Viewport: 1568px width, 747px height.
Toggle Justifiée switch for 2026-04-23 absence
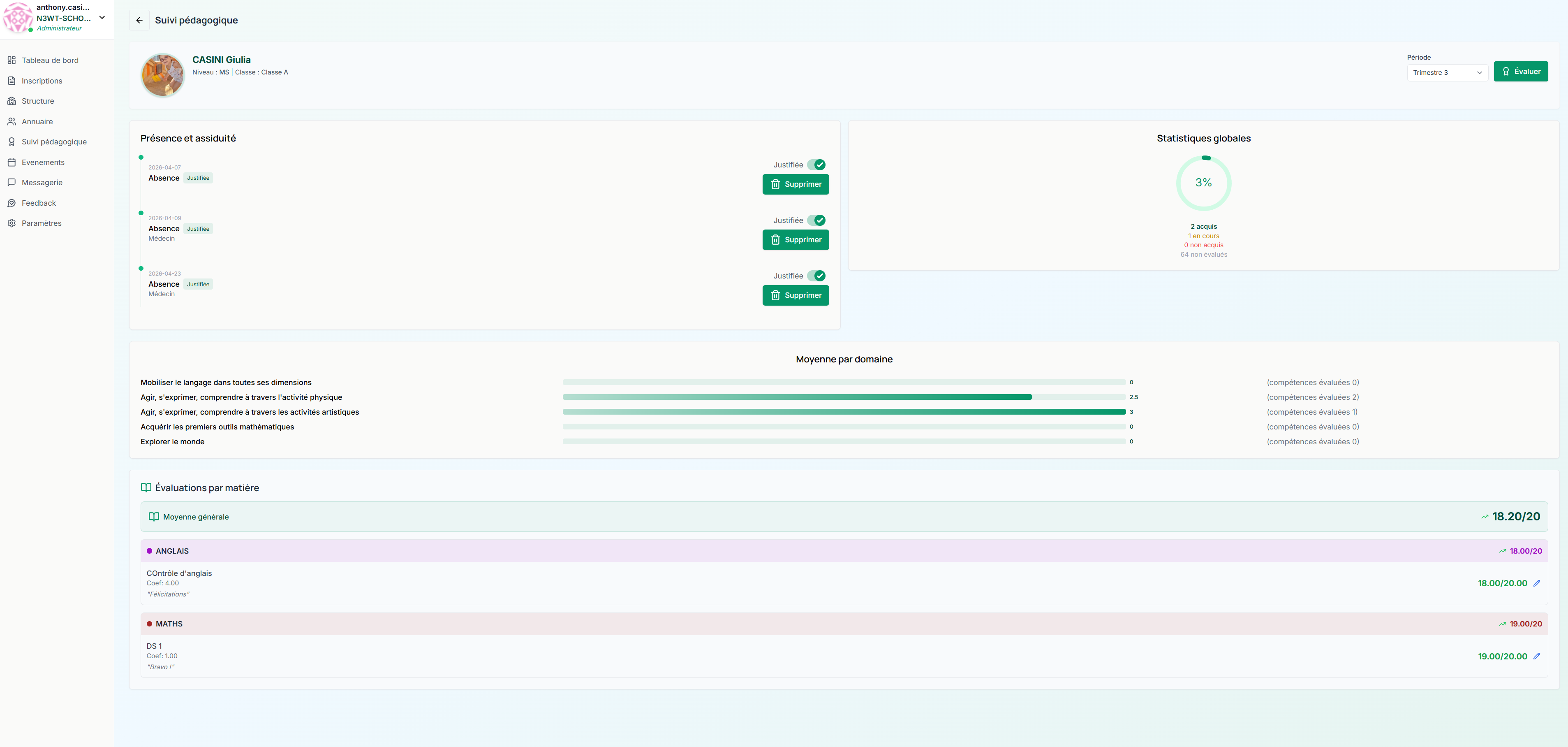pyautogui.click(x=816, y=276)
